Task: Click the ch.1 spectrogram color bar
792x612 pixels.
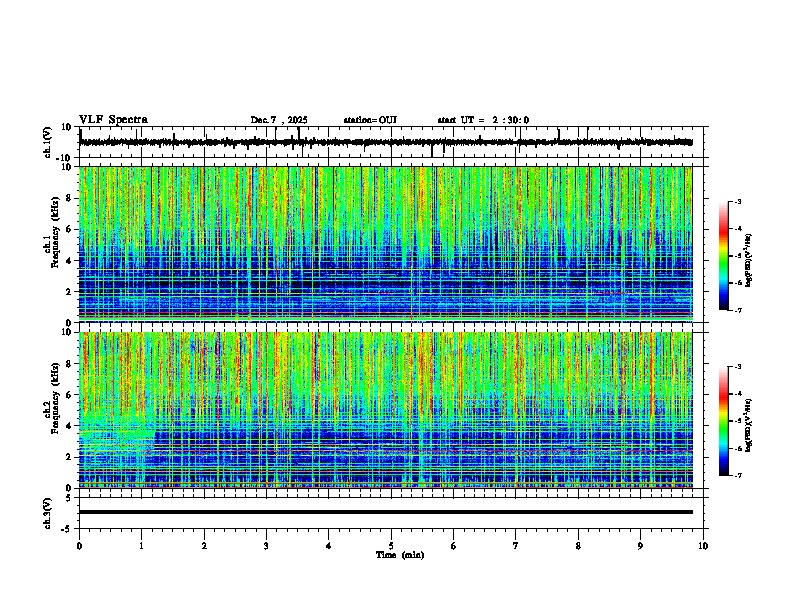Action: click(x=724, y=256)
